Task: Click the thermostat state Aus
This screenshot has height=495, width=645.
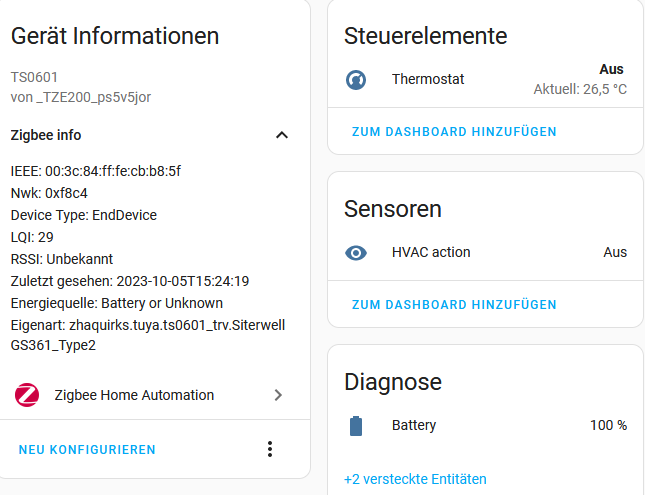Action: tap(611, 69)
